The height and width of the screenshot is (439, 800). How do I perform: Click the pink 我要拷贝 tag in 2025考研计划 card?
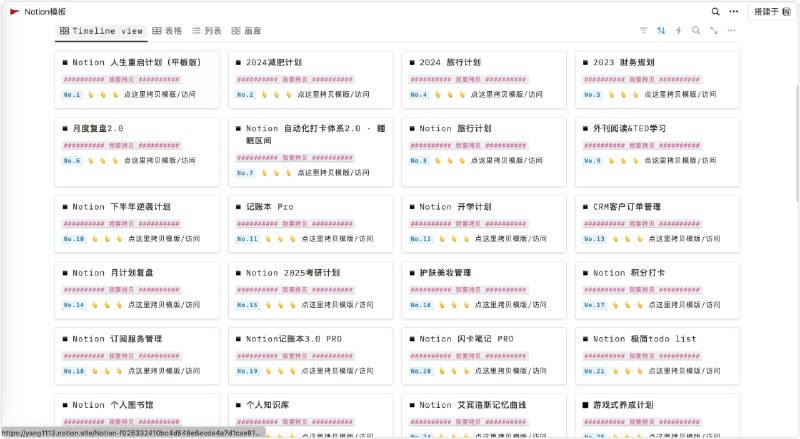point(295,289)
